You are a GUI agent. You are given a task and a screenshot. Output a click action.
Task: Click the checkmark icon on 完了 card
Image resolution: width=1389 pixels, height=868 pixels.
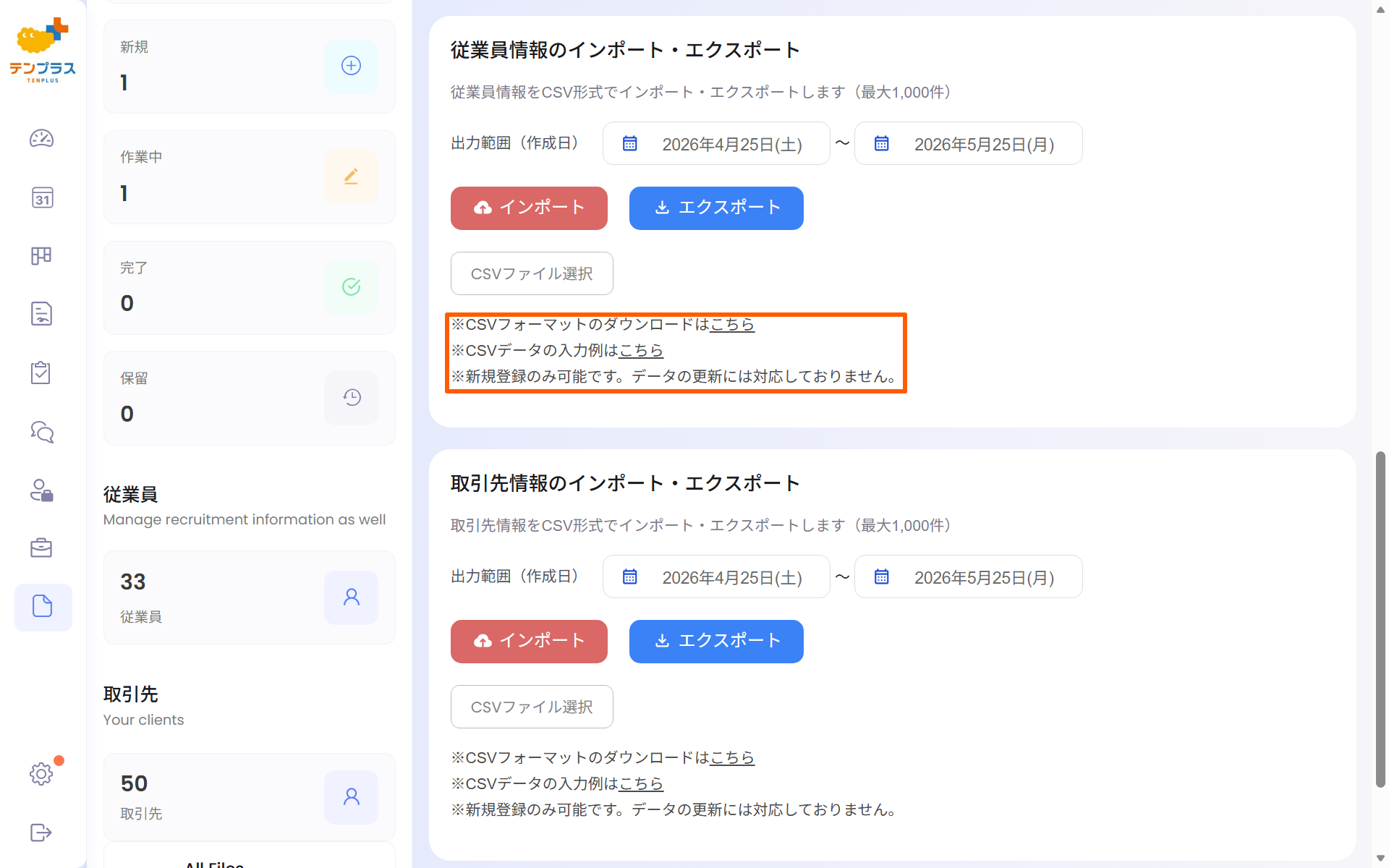351,287
